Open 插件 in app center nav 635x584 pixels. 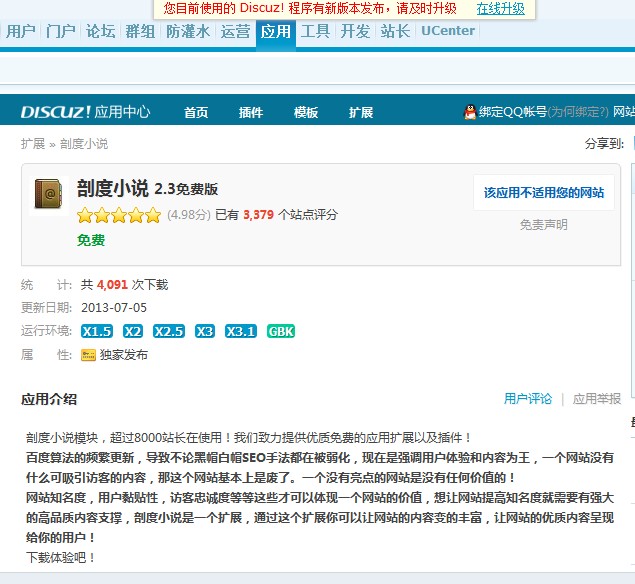(251, 112)
